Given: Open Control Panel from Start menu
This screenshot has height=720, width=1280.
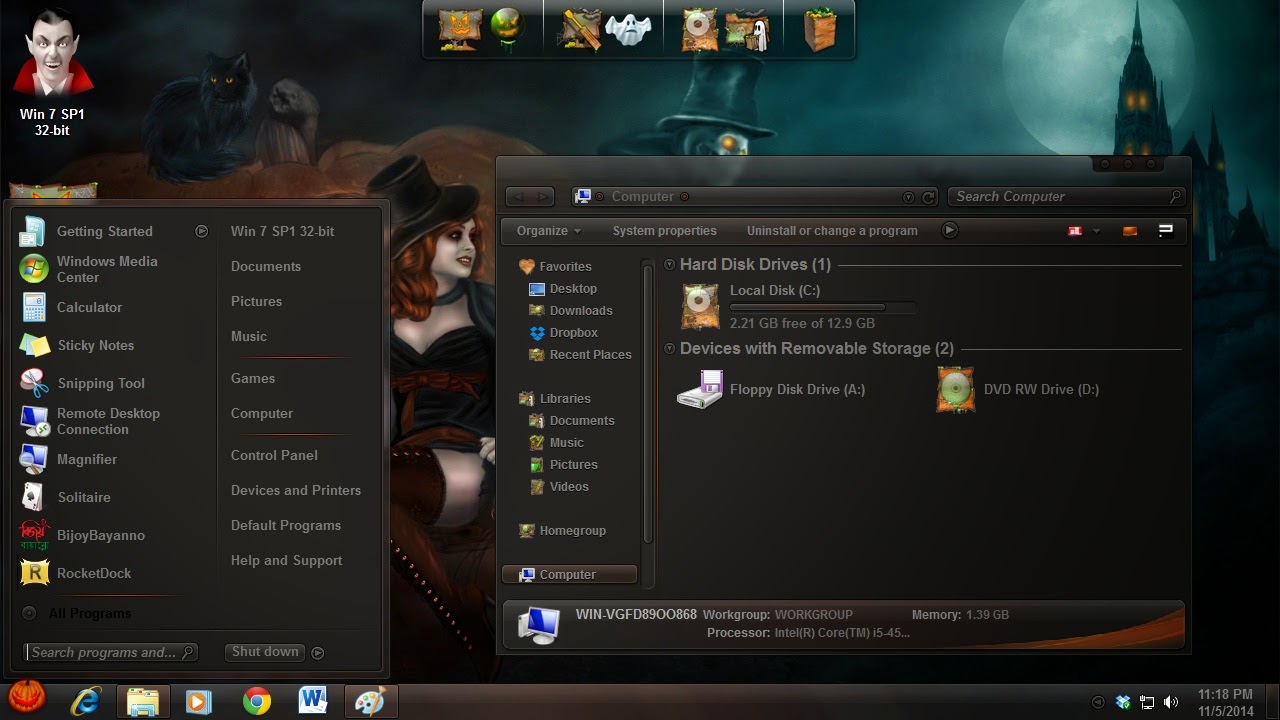Looking at the screenshot, I should point(274,455).
